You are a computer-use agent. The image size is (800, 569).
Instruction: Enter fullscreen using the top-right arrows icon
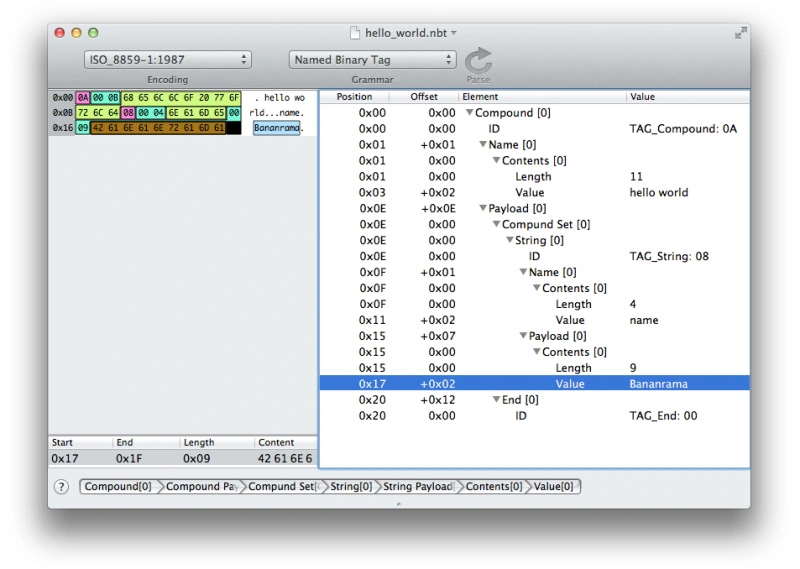click(740, 33)
